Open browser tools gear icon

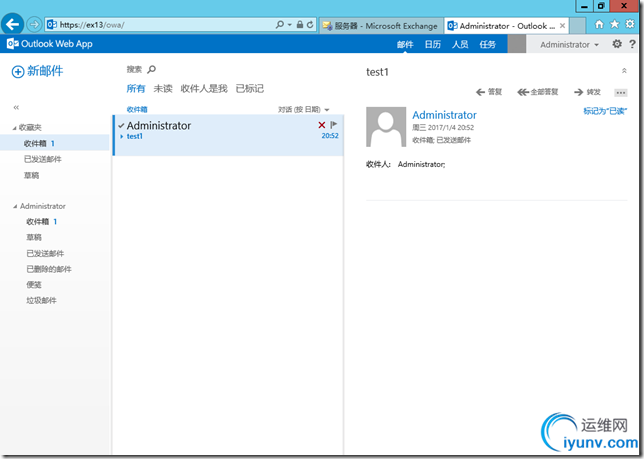[630, 24]
